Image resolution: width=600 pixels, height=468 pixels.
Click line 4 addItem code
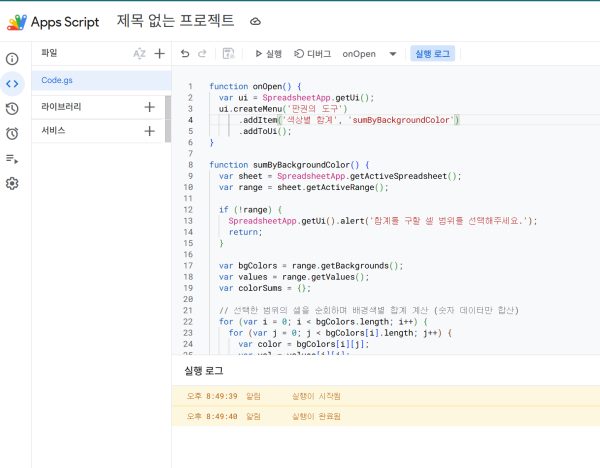[349, 120]
